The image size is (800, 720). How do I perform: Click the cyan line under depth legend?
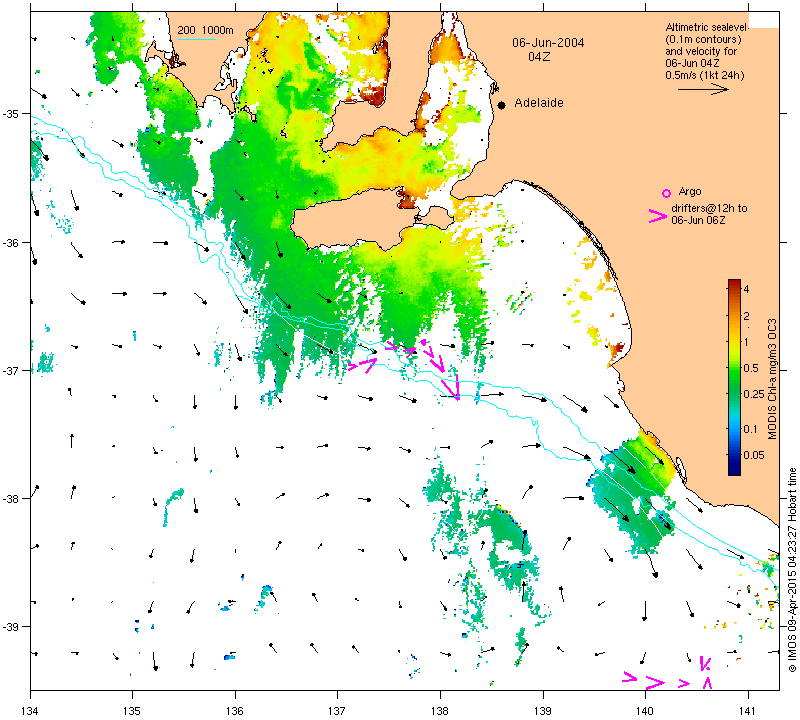click(x=196, y=39)
